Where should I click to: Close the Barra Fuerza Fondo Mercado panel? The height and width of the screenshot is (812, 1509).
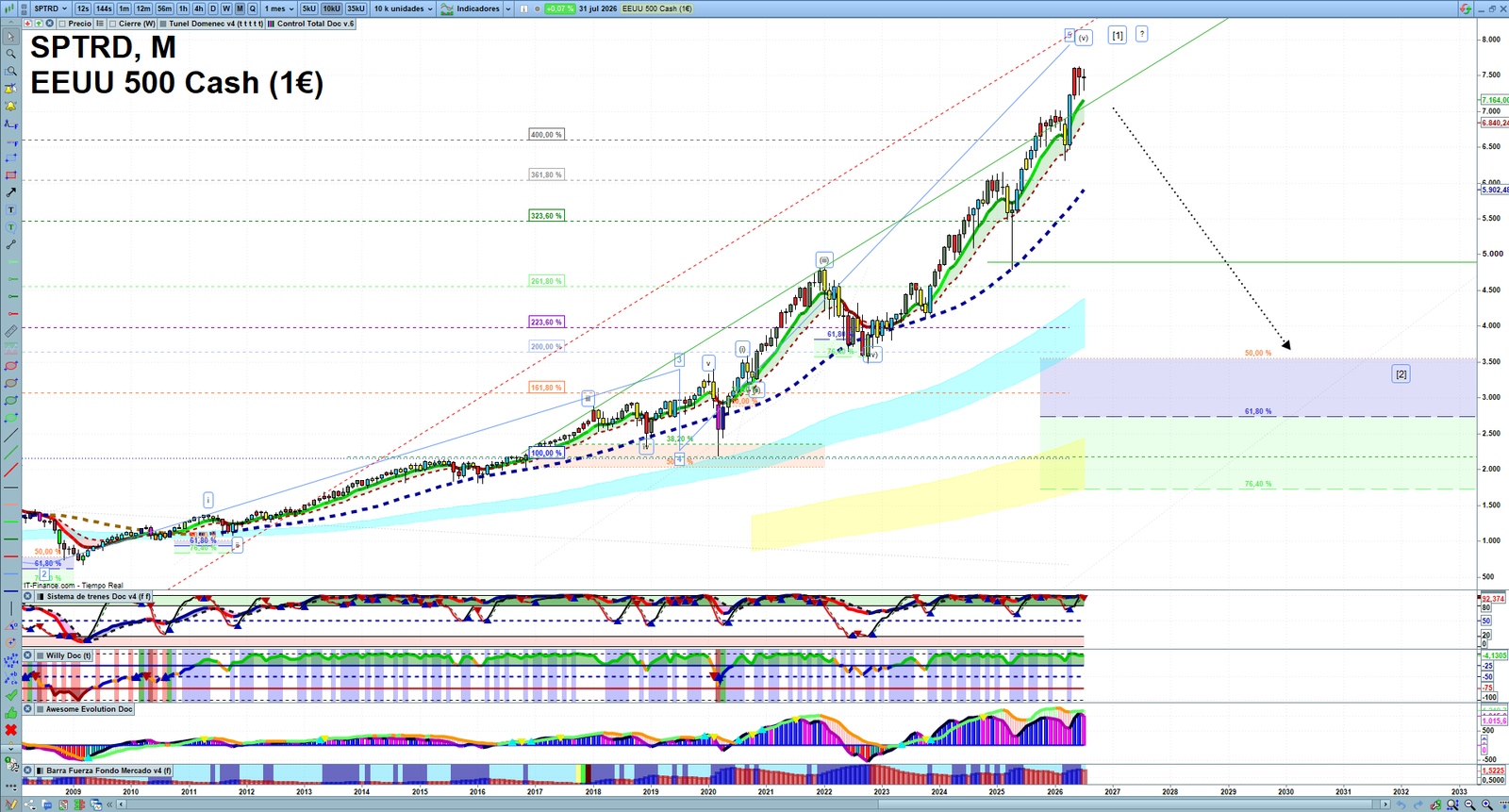(28, 771)
